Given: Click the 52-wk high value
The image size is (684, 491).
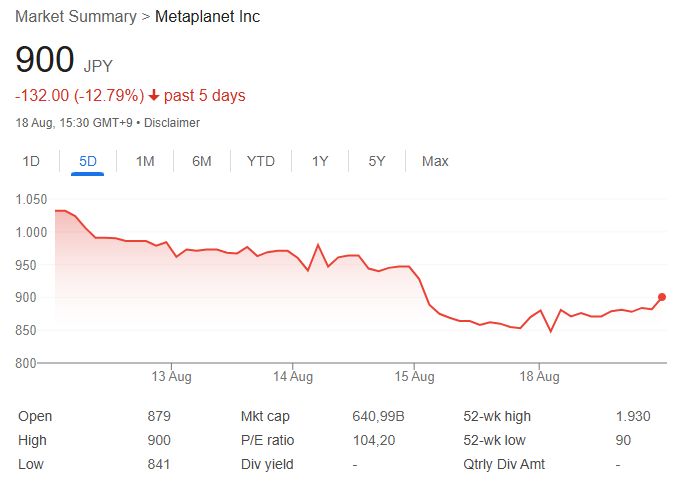Looking at the screenshot, I should 634,416.
